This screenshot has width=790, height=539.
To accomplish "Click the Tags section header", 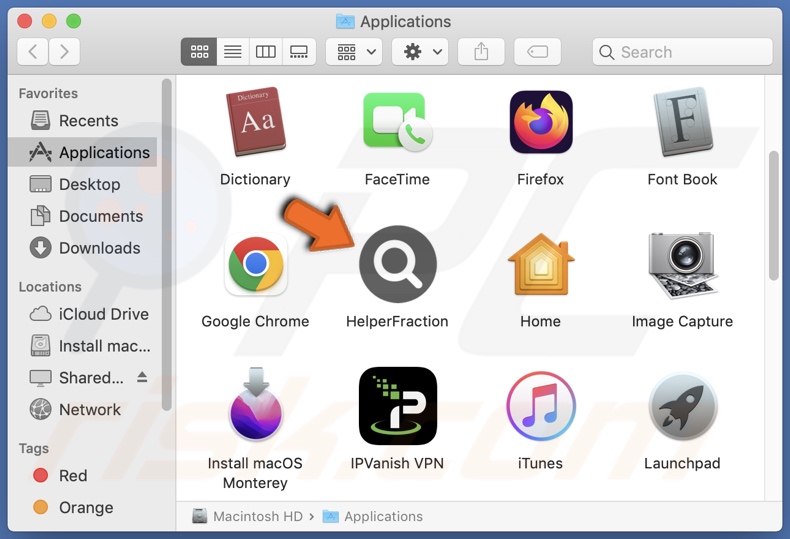I will pos(34,448).
